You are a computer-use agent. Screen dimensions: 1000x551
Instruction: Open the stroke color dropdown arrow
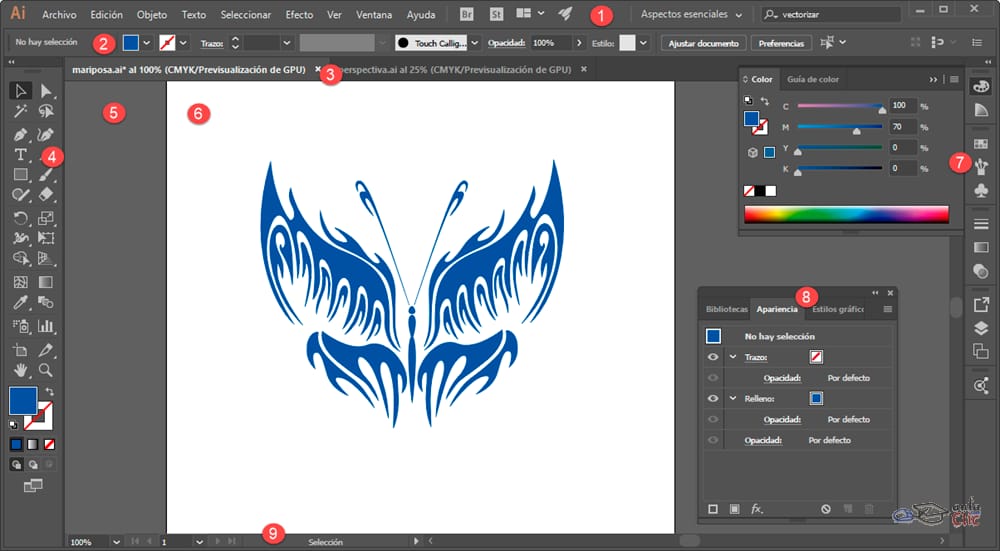pyautogui.click(x=184, y=43)
